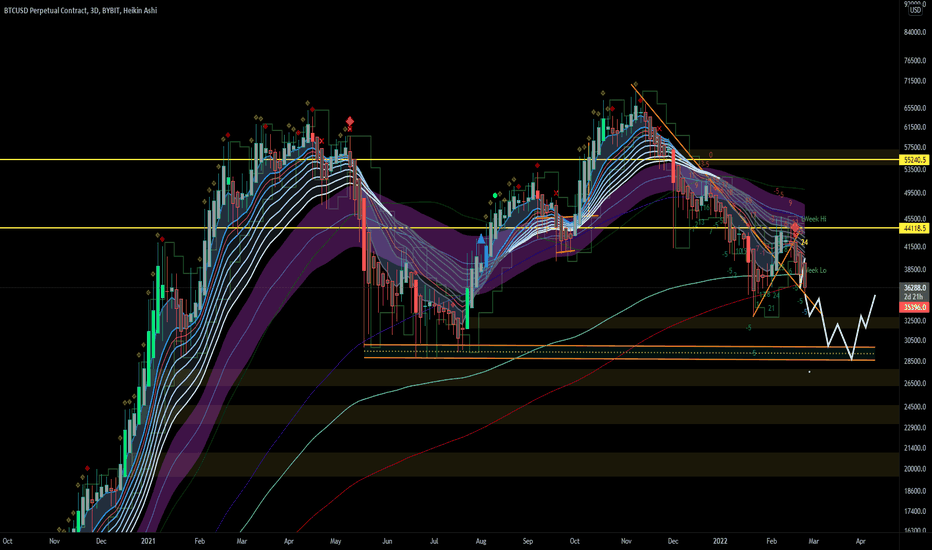This screenshot has height=550, width=932.
Task: Click the 26500.0 price axis label
Action: click(915, 384)
